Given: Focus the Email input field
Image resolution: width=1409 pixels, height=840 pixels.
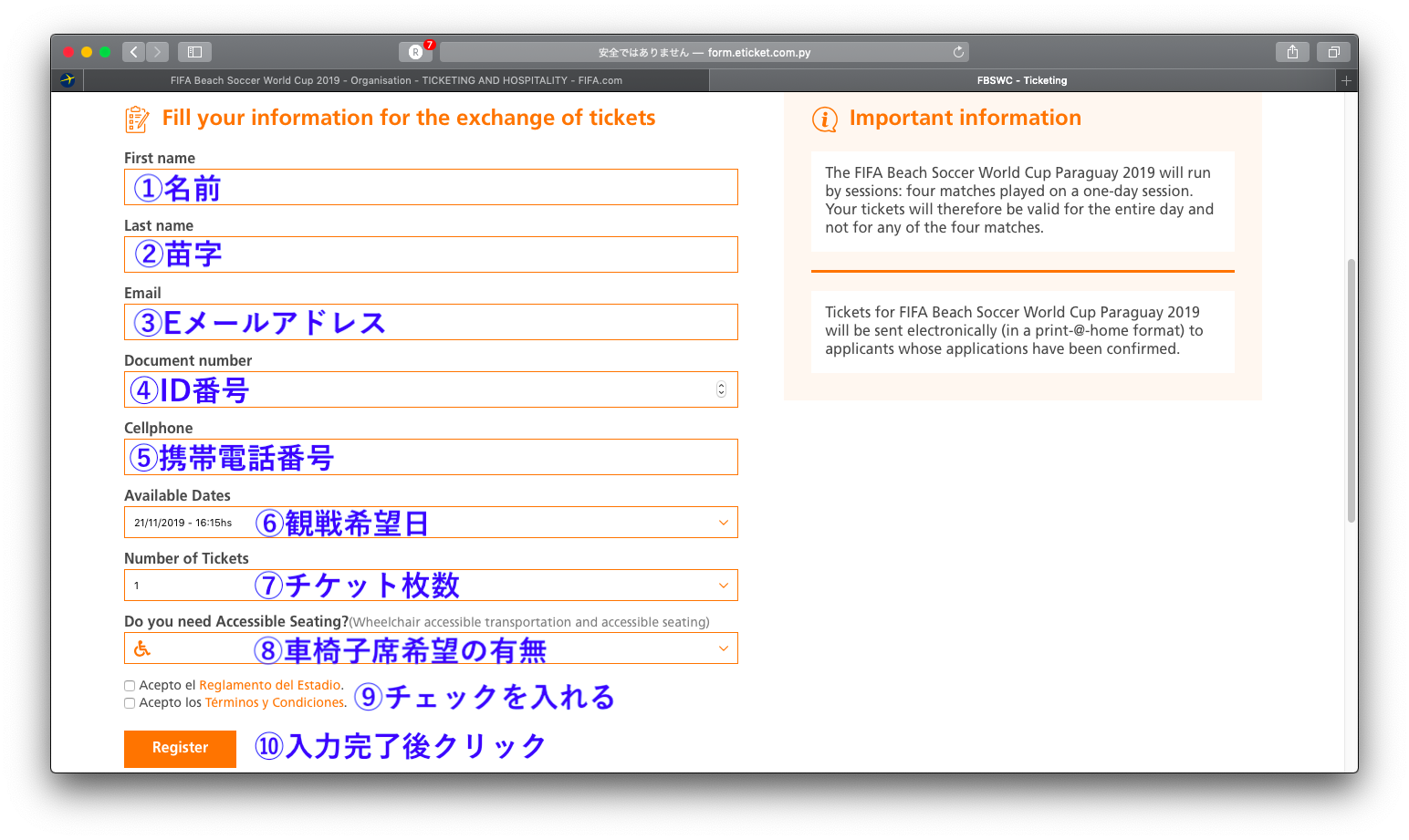Looking at the screenshot, I should [431, 322].
